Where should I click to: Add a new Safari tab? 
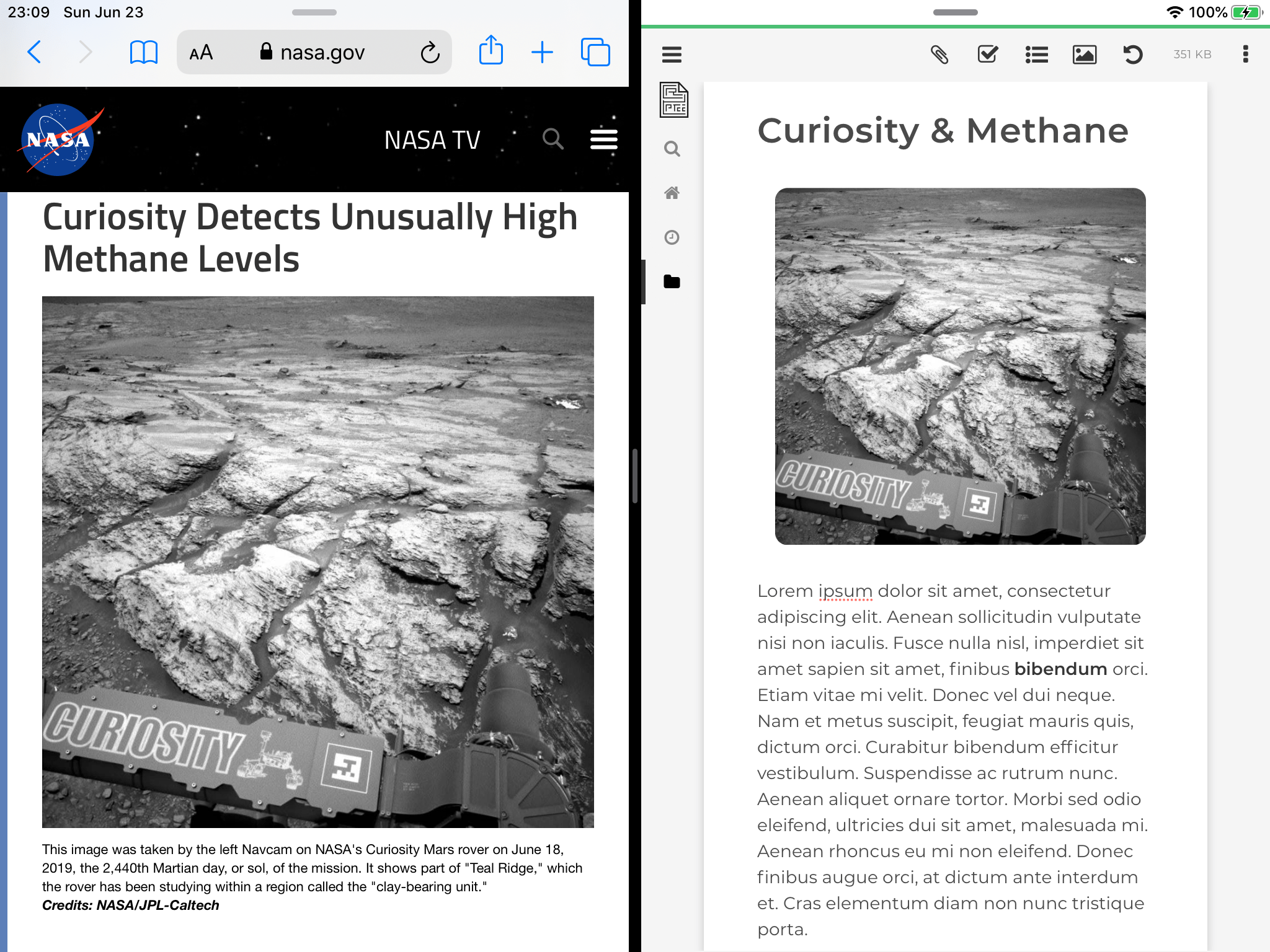[542, 52]
